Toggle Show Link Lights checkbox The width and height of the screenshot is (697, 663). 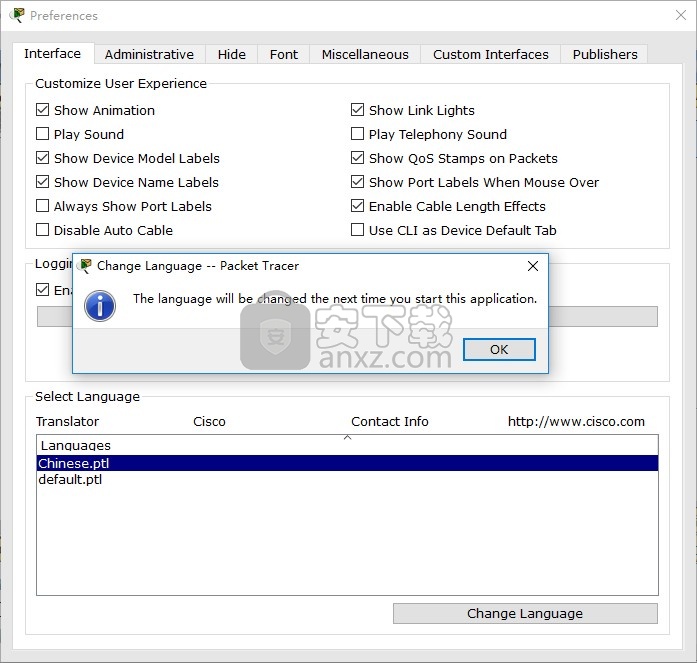357,110
